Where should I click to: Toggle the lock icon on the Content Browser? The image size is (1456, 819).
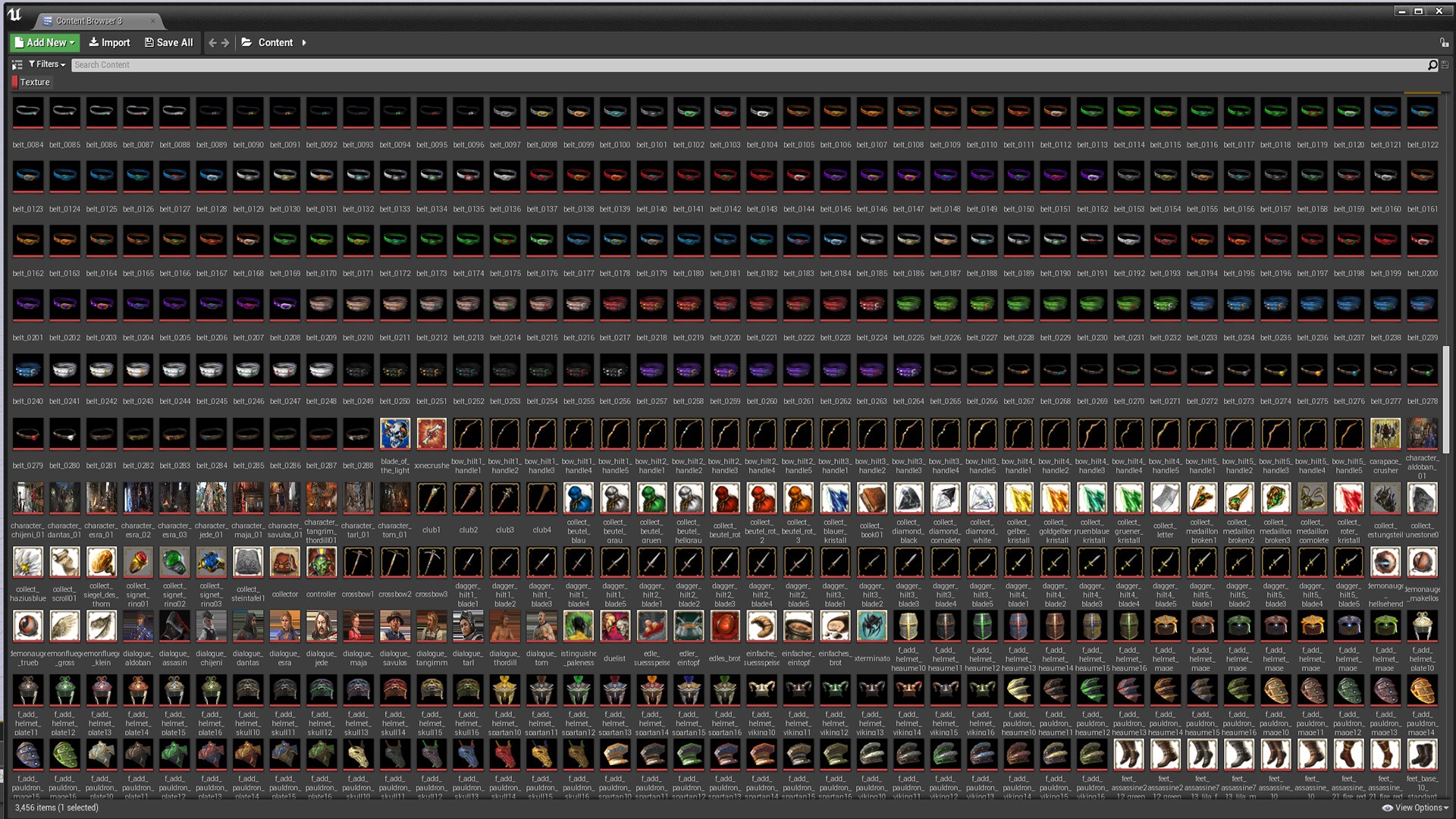pyautogui.click(x=1445, y=42)
